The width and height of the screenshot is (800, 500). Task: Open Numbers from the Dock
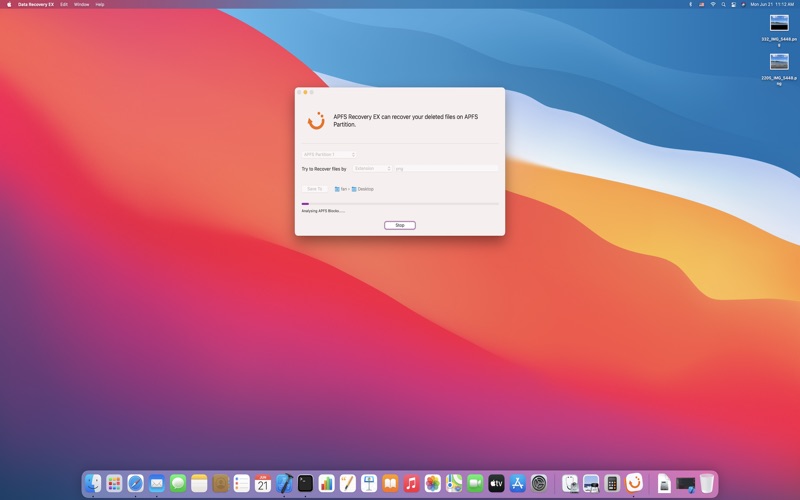tap(327, 483)
